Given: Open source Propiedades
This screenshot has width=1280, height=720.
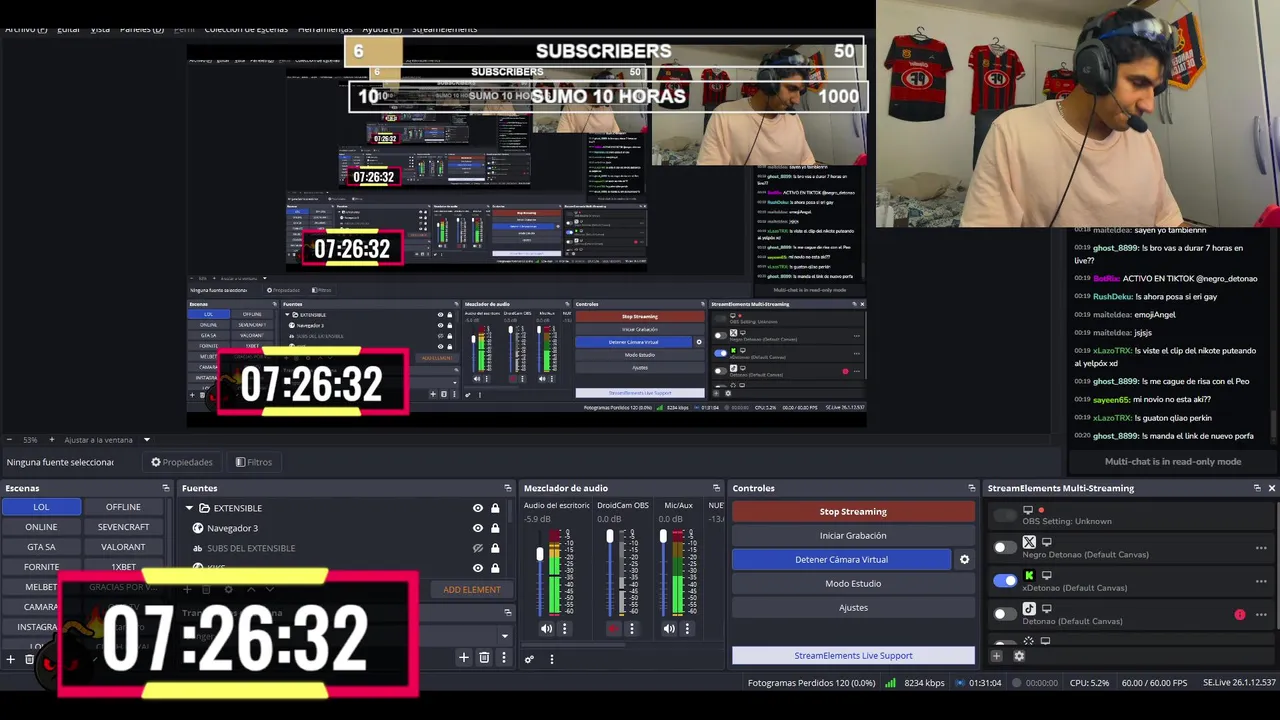Looking at the screenshot, I should point(181,462).
